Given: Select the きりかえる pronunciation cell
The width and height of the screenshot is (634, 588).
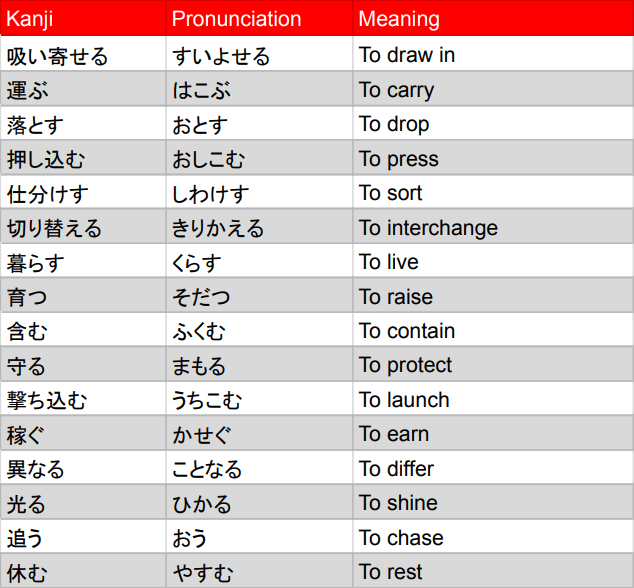Looking at the screenshot, I should tap(218, 228).
